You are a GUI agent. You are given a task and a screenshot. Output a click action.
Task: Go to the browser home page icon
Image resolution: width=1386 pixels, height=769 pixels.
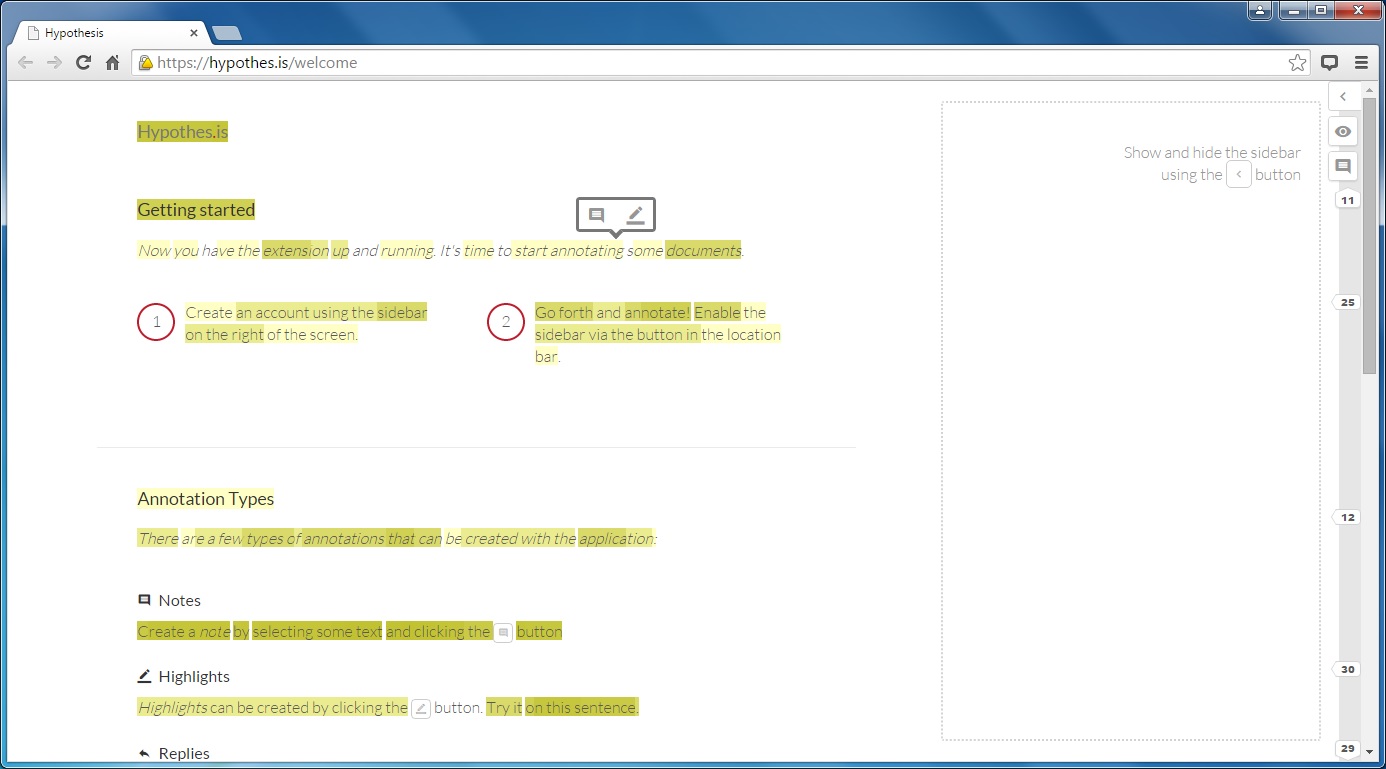click(x=113, y=62)
